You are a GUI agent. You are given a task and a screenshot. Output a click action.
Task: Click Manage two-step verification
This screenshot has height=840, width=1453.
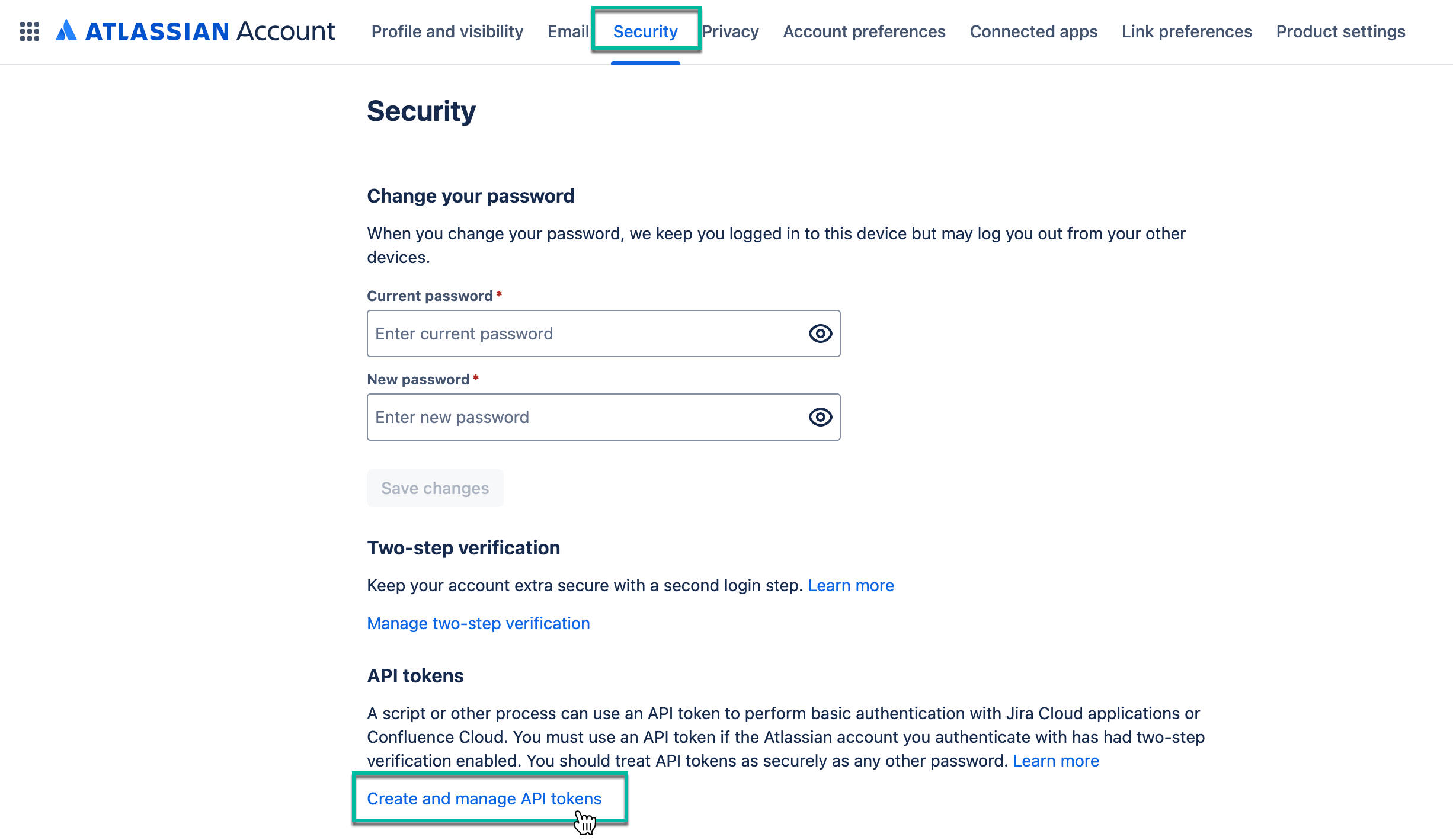click(x=478, y=623)
